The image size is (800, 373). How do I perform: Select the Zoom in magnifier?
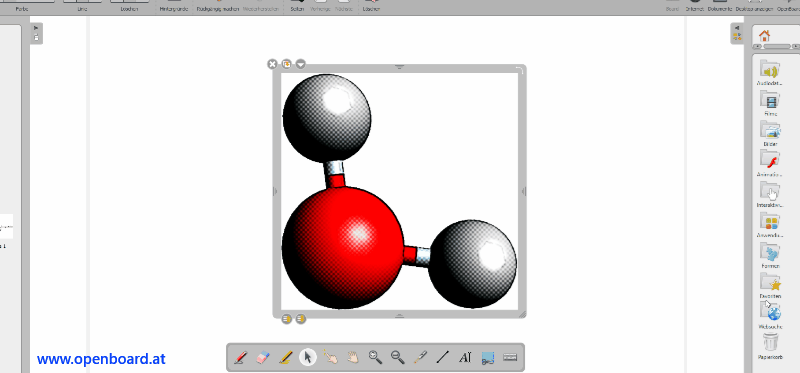(375, 357)
